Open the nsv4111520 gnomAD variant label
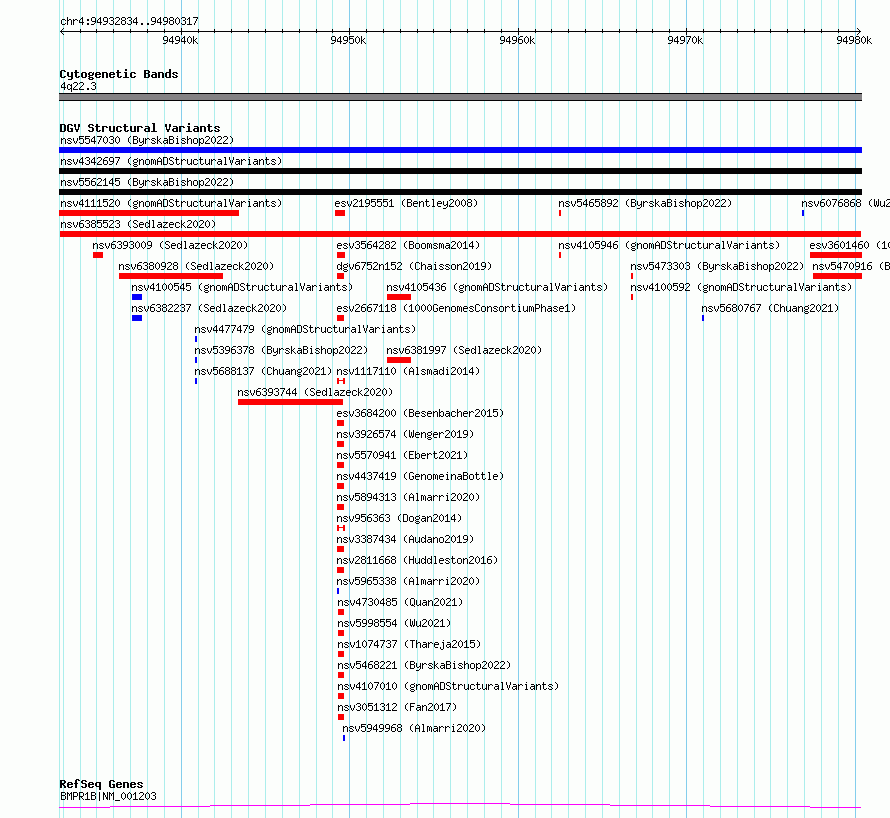The height and width of the screenshot is (818, 890). [171, 203]
